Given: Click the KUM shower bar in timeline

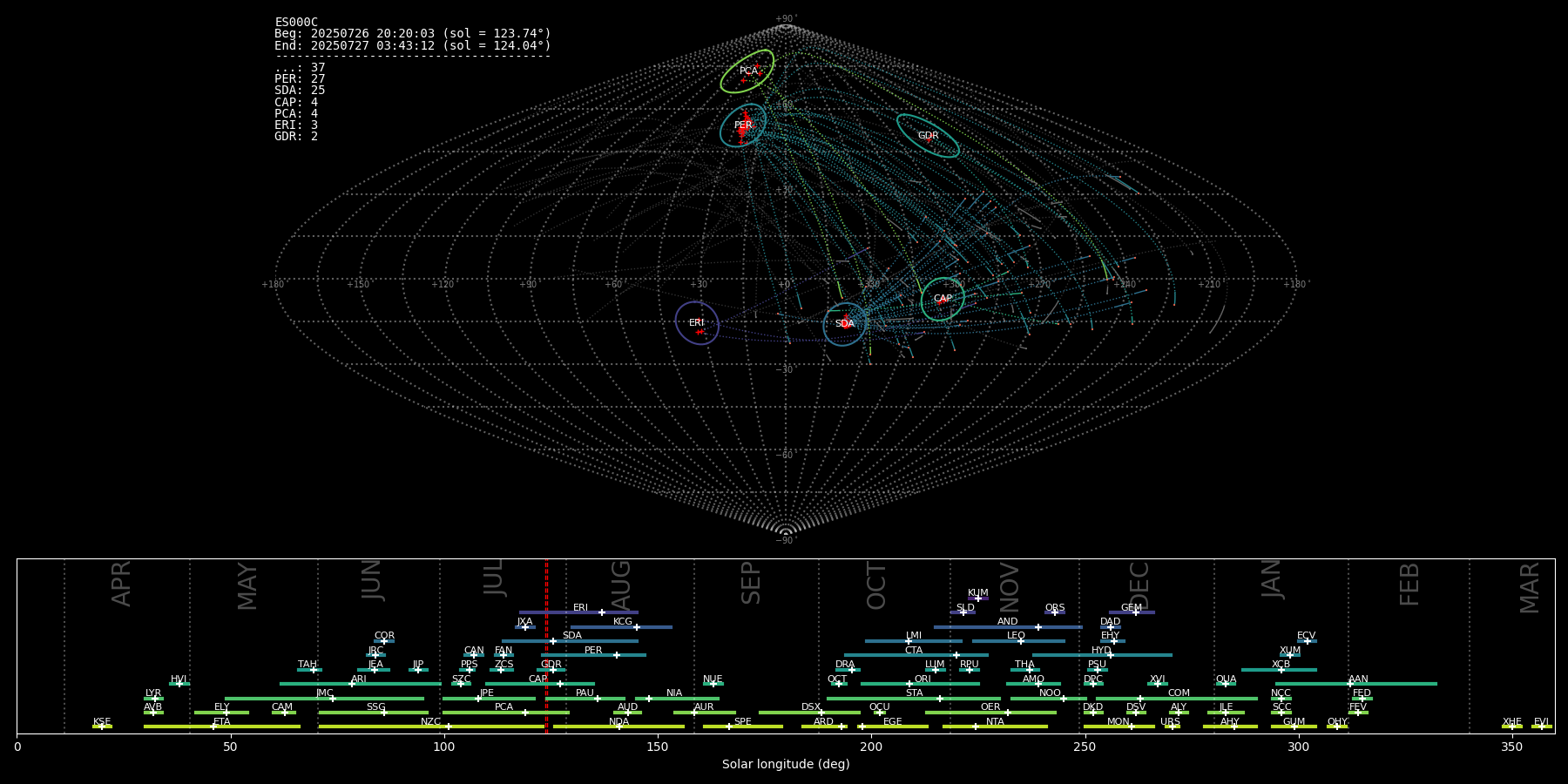Looking at the screenshot, I should pos(978,598).
